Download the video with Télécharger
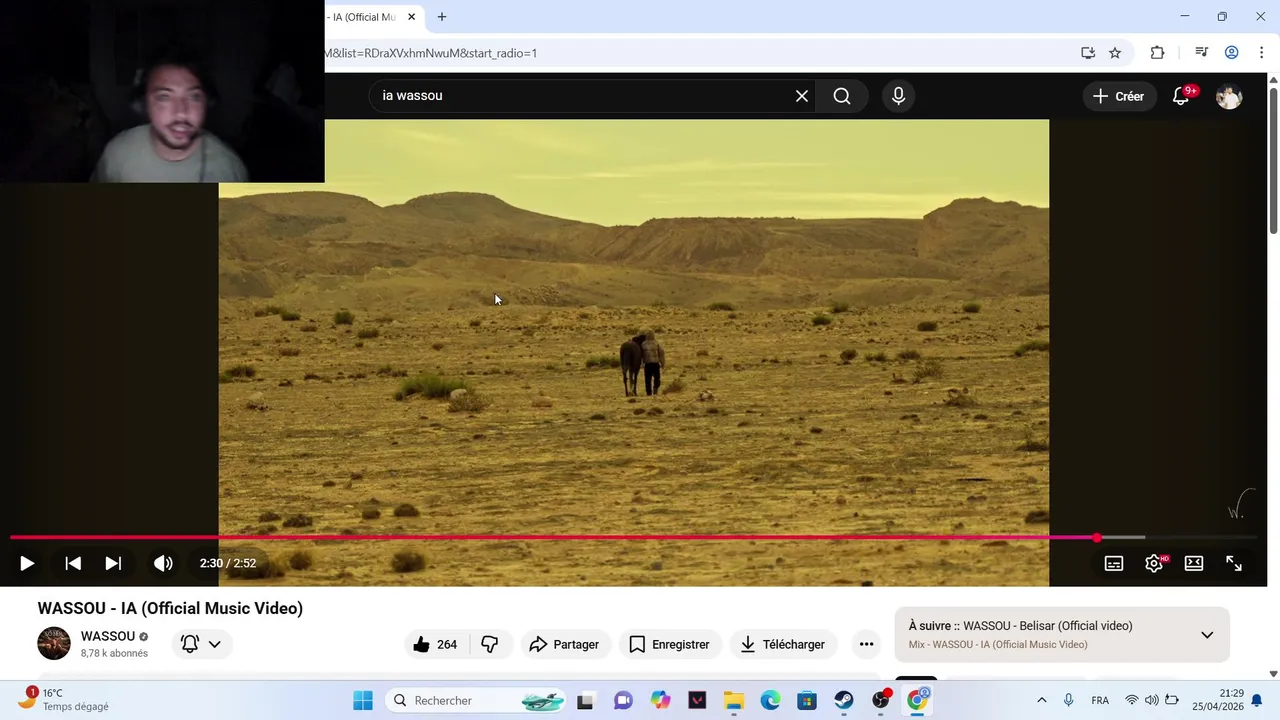 point(783,645)
